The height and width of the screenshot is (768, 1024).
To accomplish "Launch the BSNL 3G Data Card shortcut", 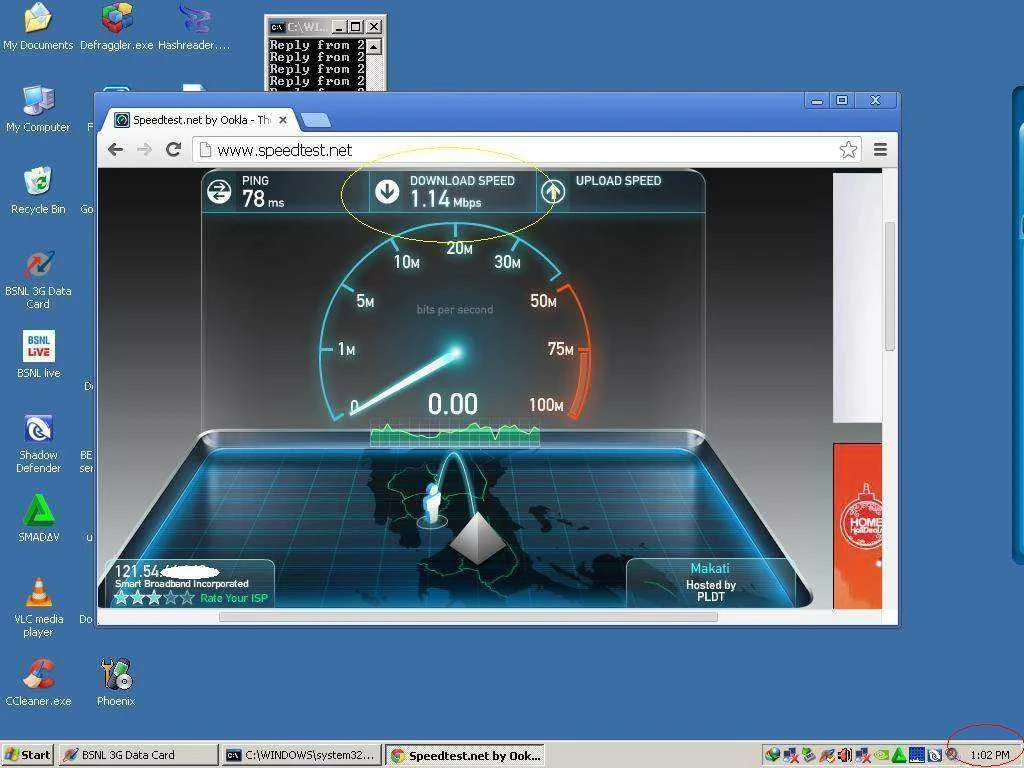I will pyautogui.click(x=38, y=280).
